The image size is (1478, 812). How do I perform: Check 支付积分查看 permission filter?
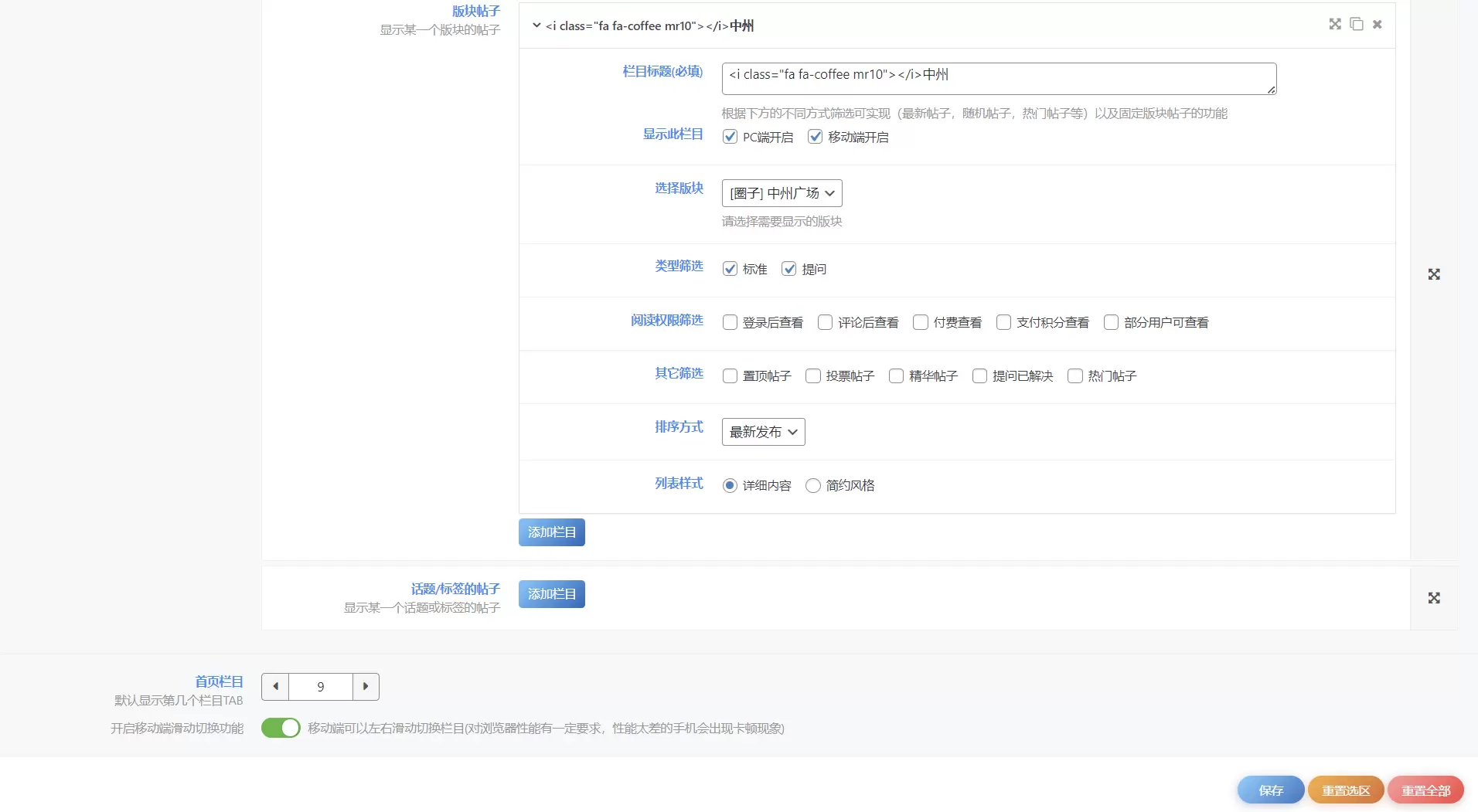coord(1003,322)
